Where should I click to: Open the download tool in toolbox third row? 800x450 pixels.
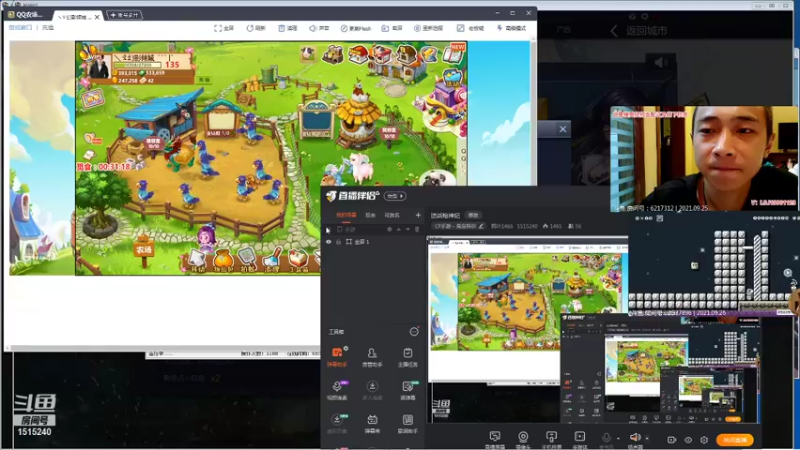337,423
